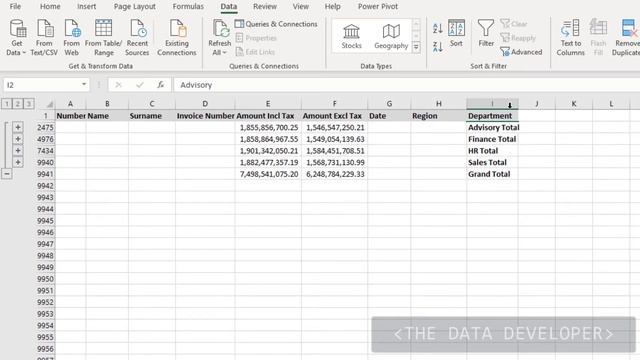Click the Grand Total cell
The height and width of the screenshot is (360, 640).
(x=492, y=174)
